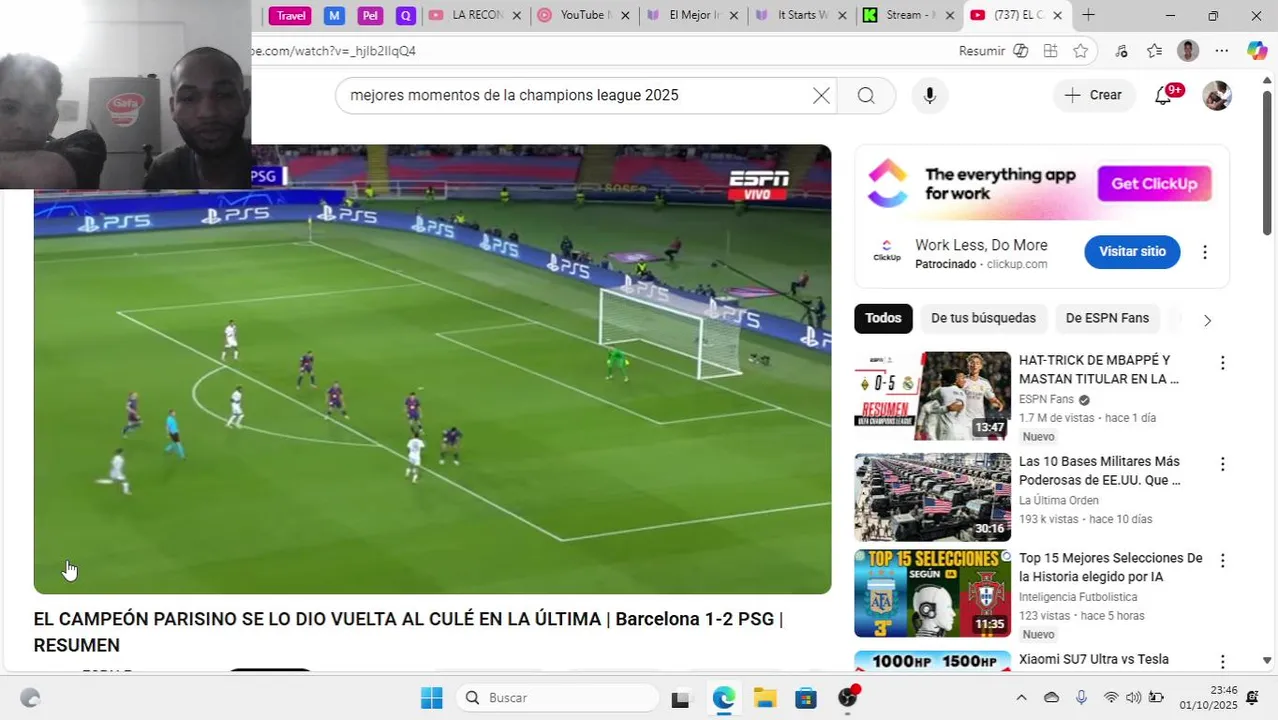
Task: Open Microsoft Store from the taskbar
Action: pyautogui.click(x=806, y=698)
